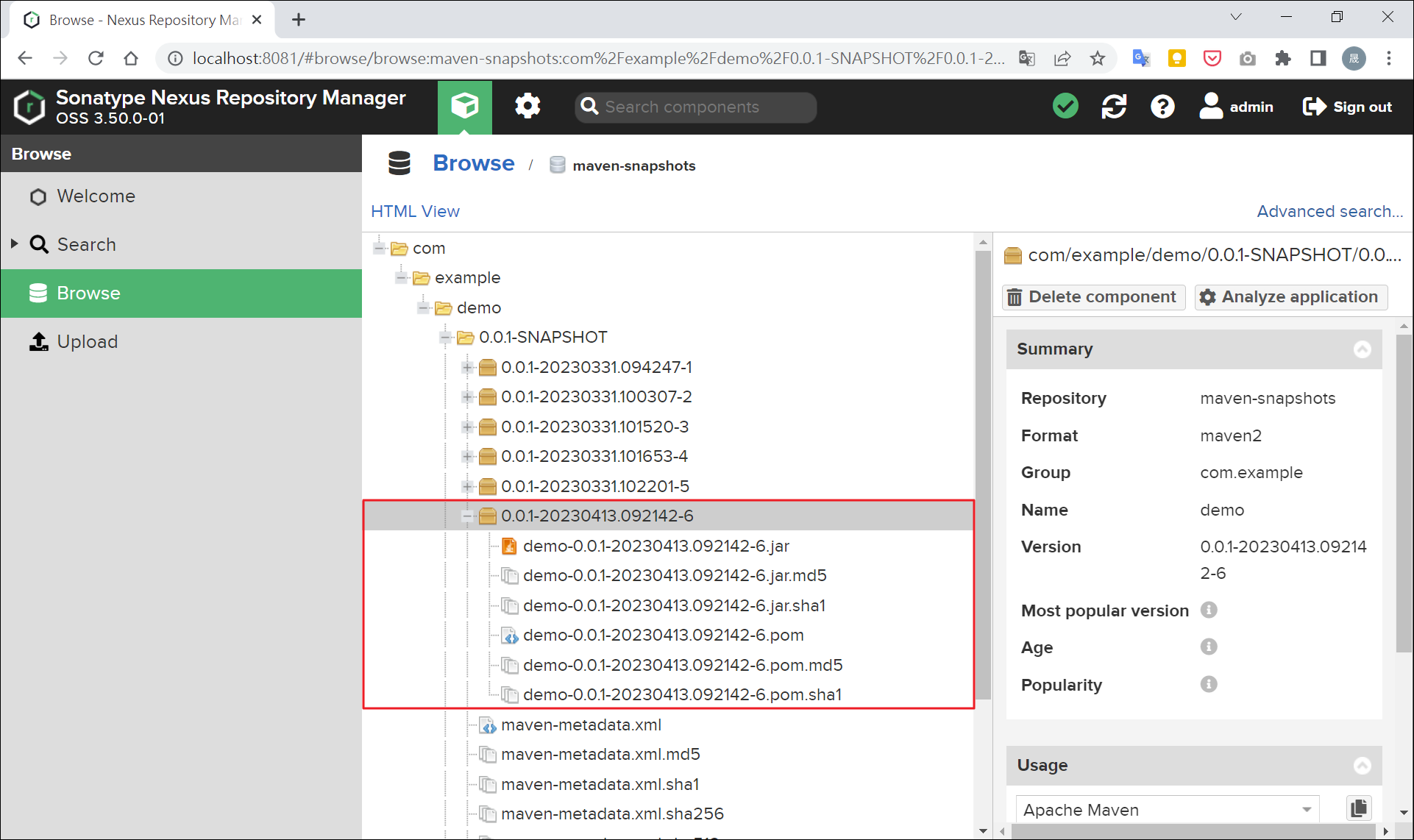Open the Apache Maven format dropdown
Screen dimensions: 1414x840
tap(1308, 809)
